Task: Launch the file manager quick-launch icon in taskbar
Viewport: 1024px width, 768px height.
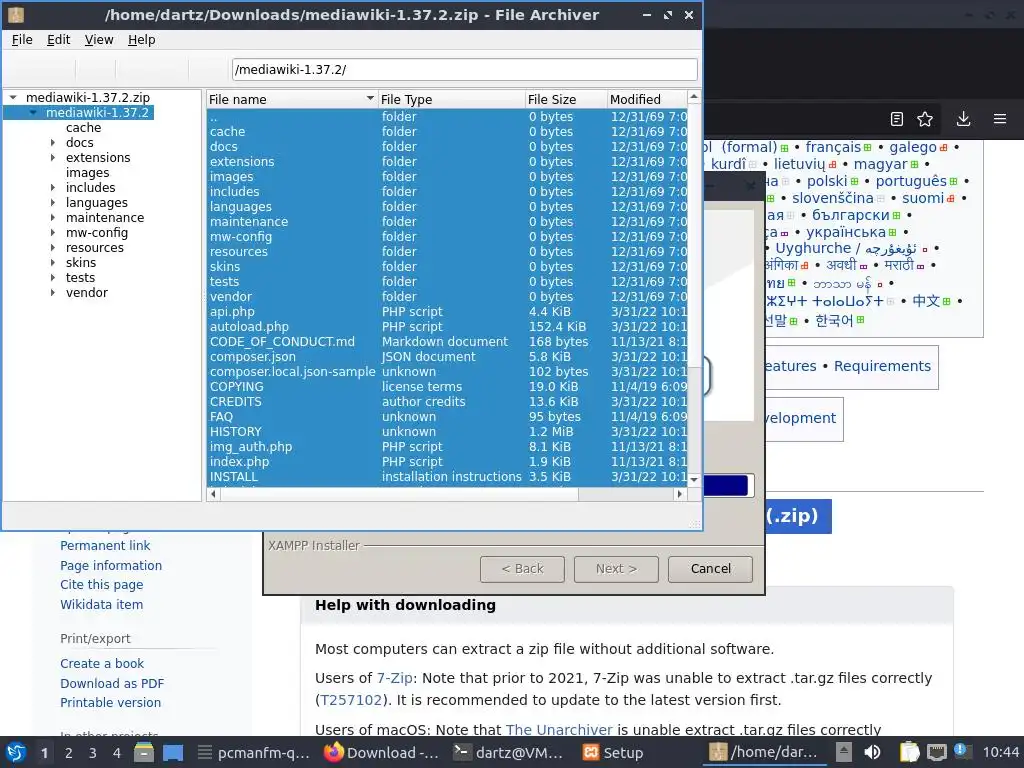Action: tap(144, 752)
